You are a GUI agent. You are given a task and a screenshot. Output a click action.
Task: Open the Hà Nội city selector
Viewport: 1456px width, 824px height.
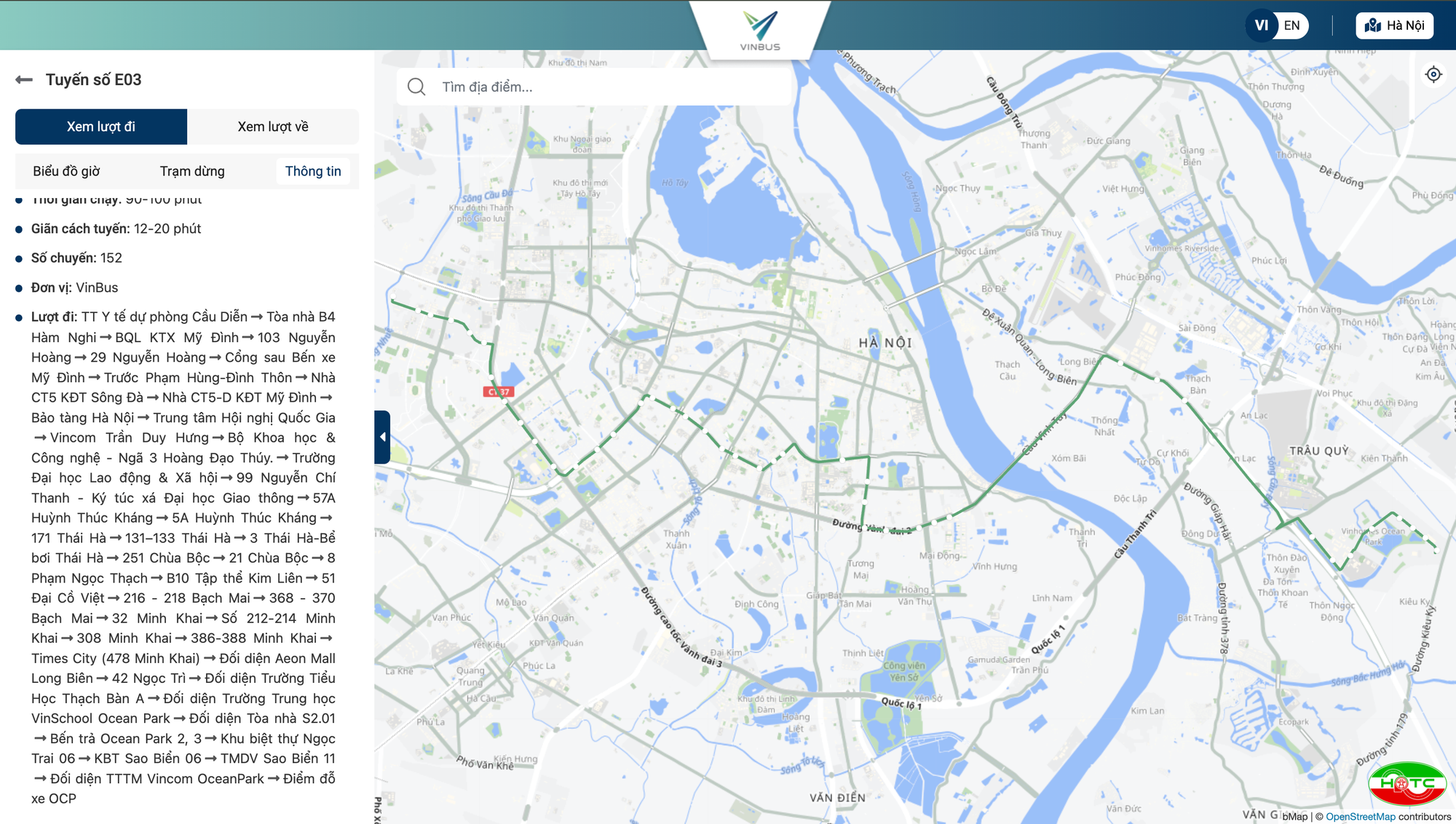click(1395, 25)
